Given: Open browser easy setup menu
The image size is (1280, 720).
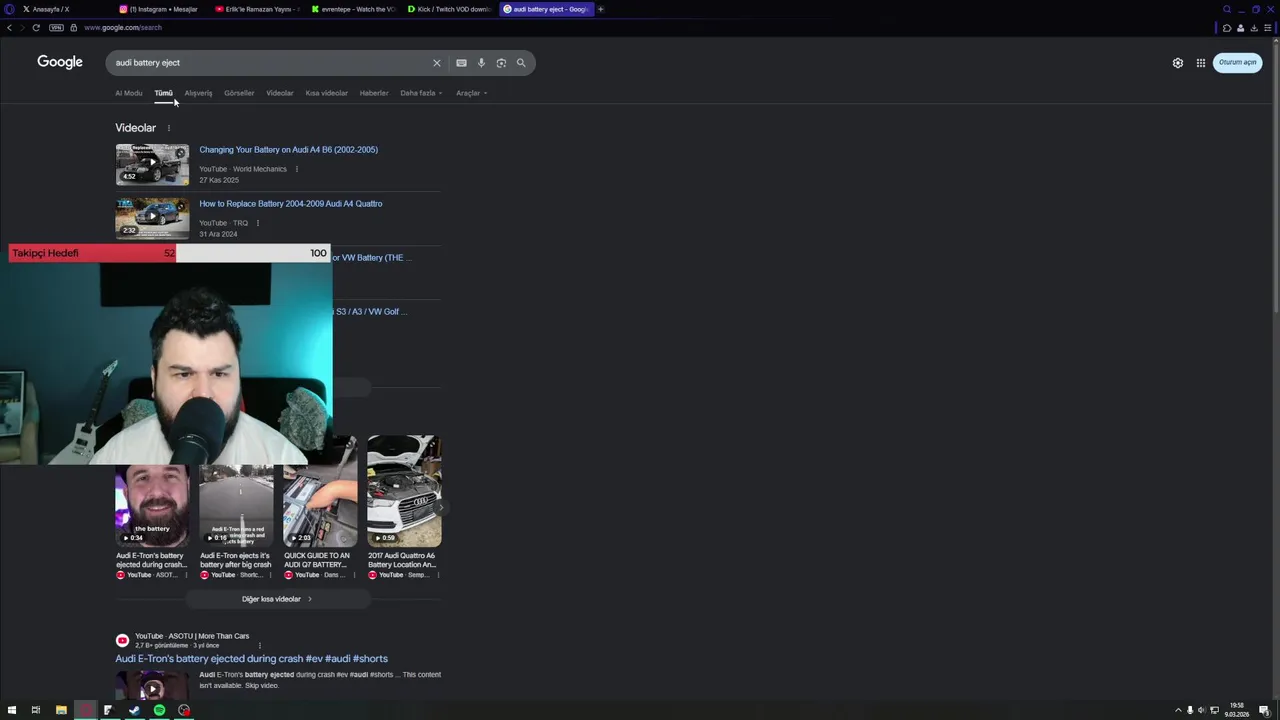Looking at the screenshot, I should tap(1268, 28).
